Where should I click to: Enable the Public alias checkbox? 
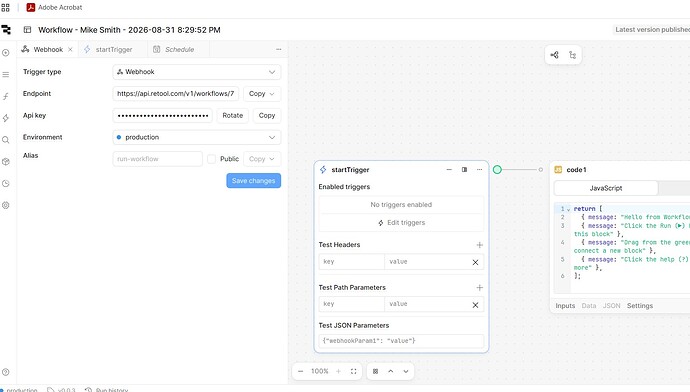(x=212, y=159)
